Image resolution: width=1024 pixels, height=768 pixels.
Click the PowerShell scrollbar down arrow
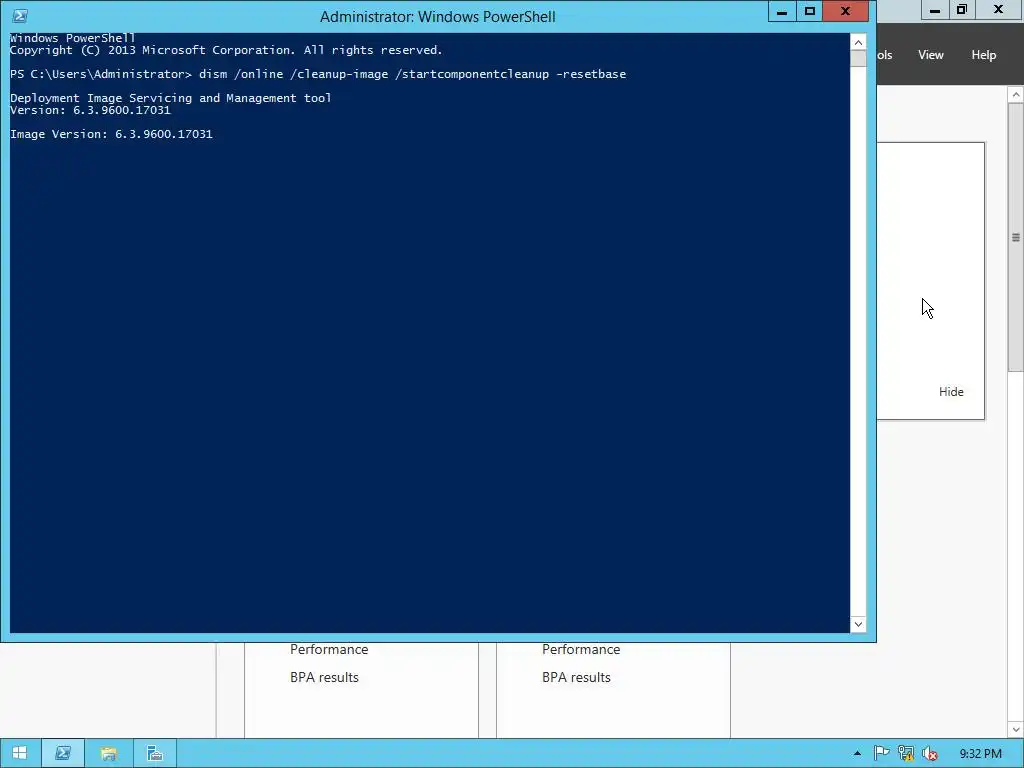pyautogui.click(x=858, y=624)
